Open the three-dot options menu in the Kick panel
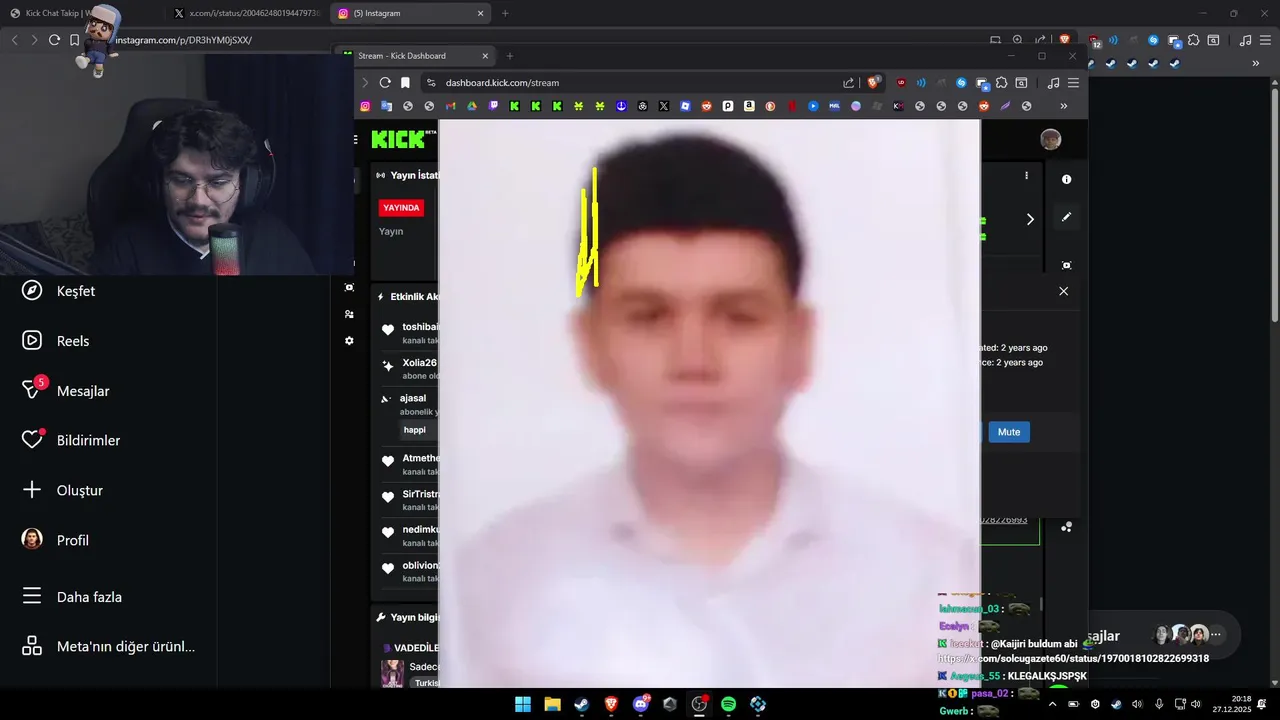 pyautogui.click(x=1026, y=175)
